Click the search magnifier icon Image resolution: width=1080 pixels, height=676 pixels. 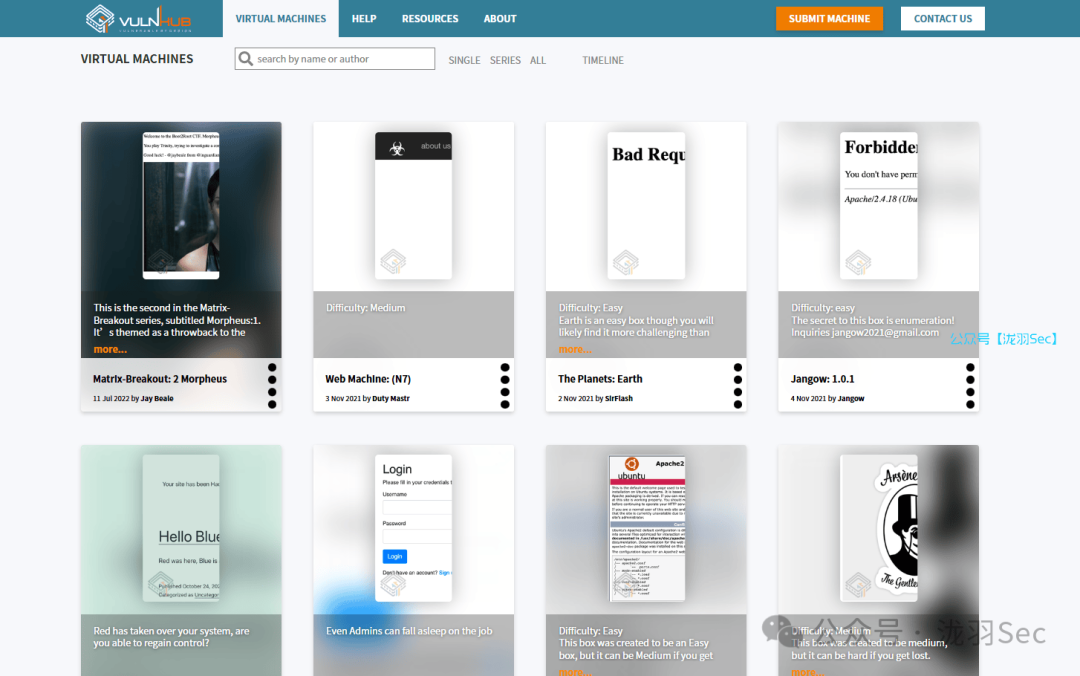pos(245,59)
